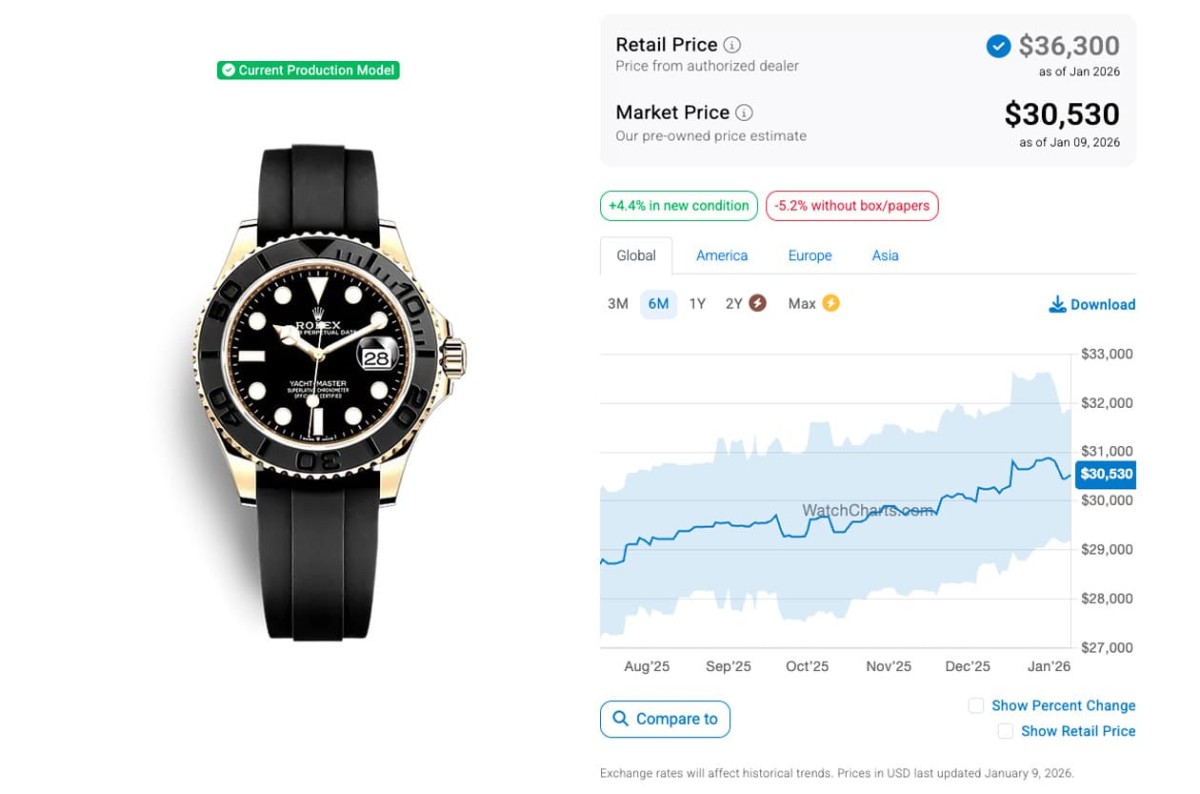Click the Compare to button
This screenshot has height=794, width=1200.
point(665,719)
